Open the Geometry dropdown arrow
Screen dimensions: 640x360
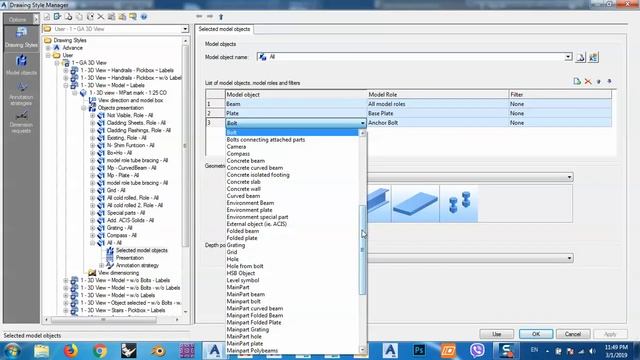tap(569, 177)
